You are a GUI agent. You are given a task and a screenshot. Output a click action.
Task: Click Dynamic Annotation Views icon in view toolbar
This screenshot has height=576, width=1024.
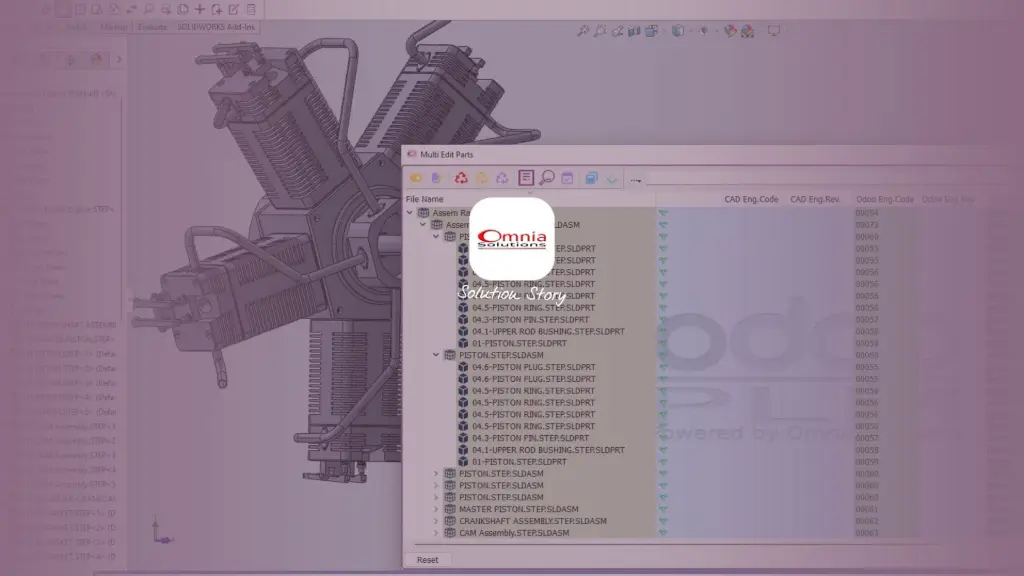click(x=651, y=31)
